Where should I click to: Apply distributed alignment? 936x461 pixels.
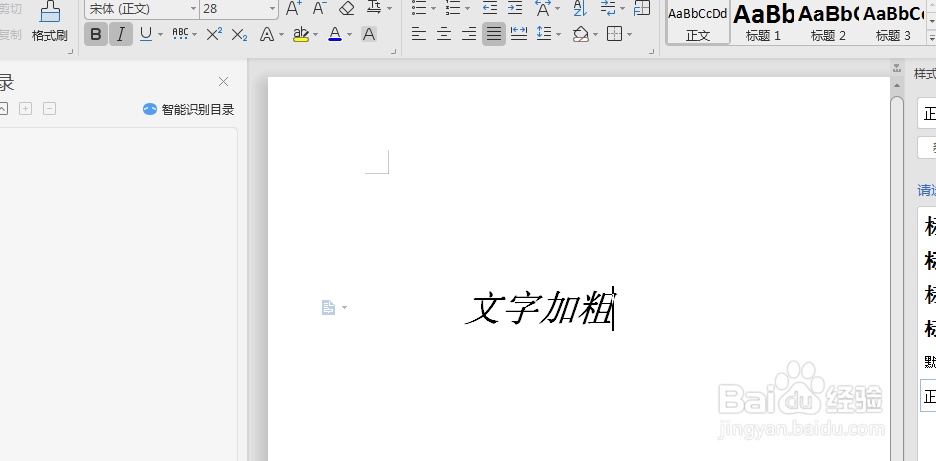click(519, 35)
